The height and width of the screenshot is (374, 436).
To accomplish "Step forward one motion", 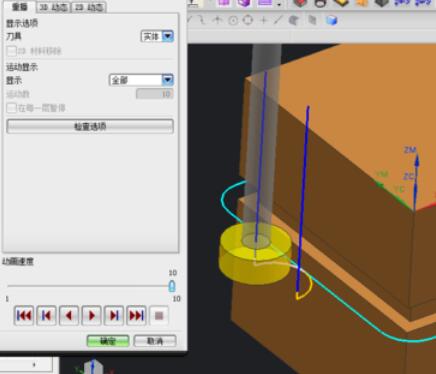I will [x=114, y=315].
